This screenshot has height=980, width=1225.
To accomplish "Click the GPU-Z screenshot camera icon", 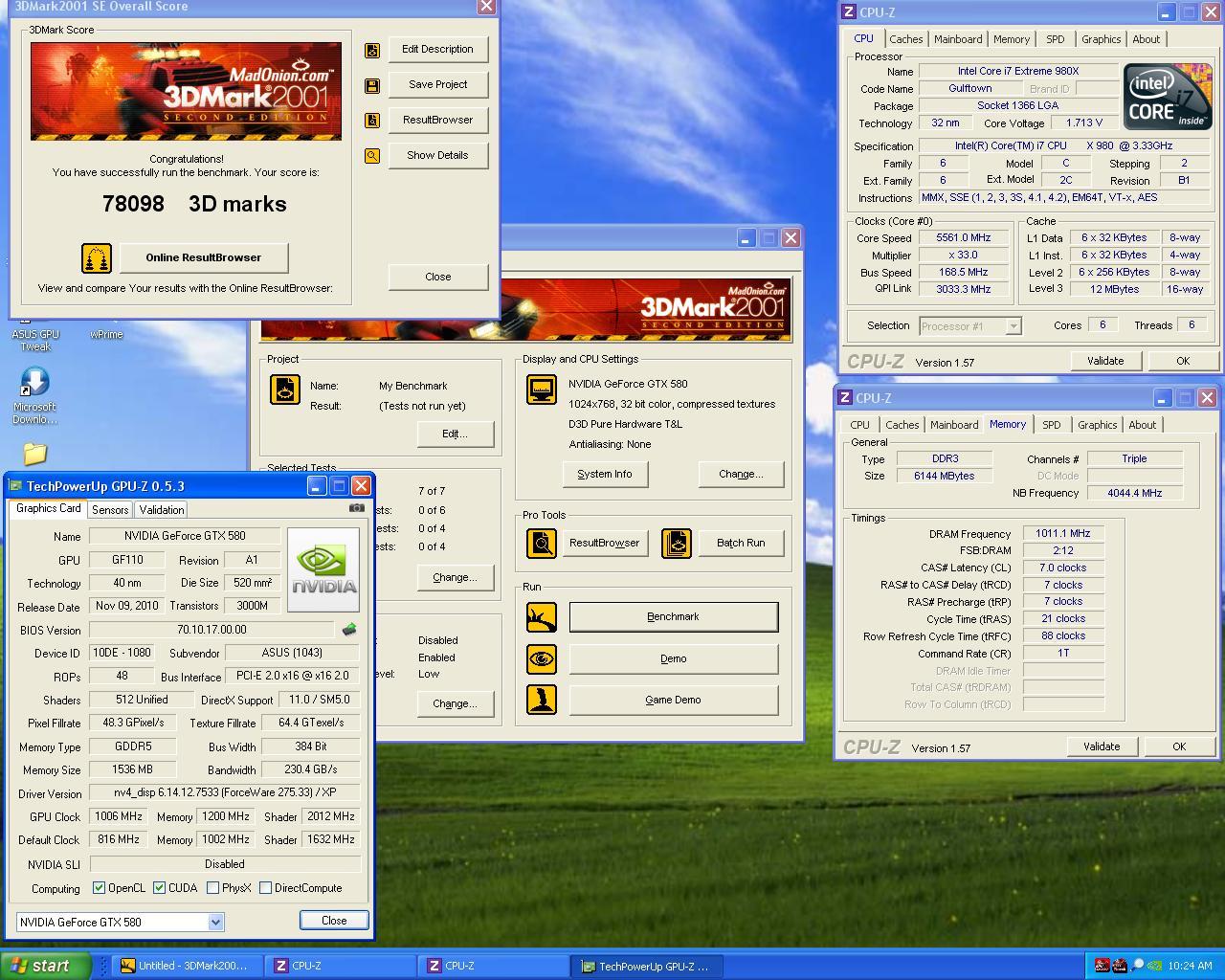I will tap(357, 508).
